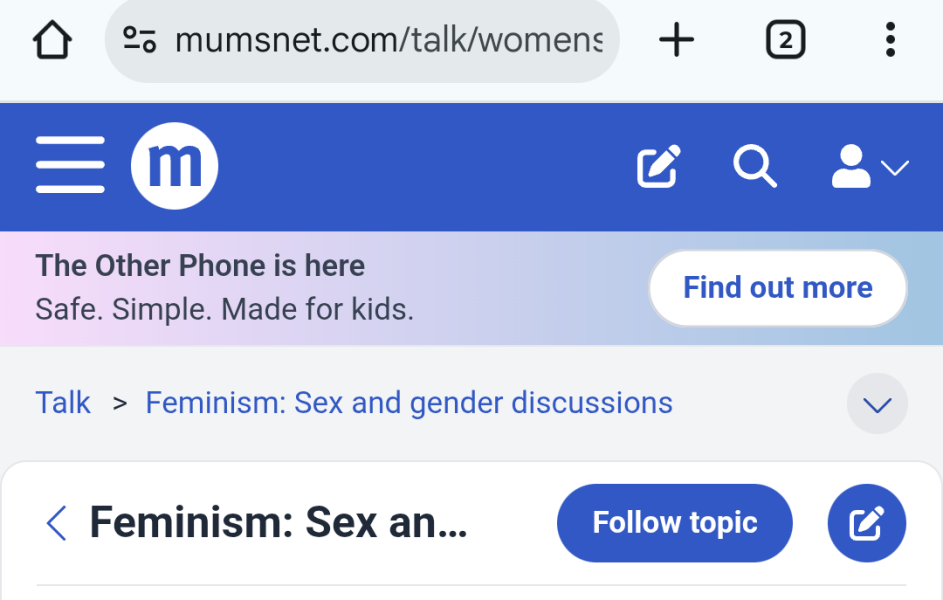Start a new thread with the circular compose icon
Screen dimensions: 943x600
[x=866, y=523]
